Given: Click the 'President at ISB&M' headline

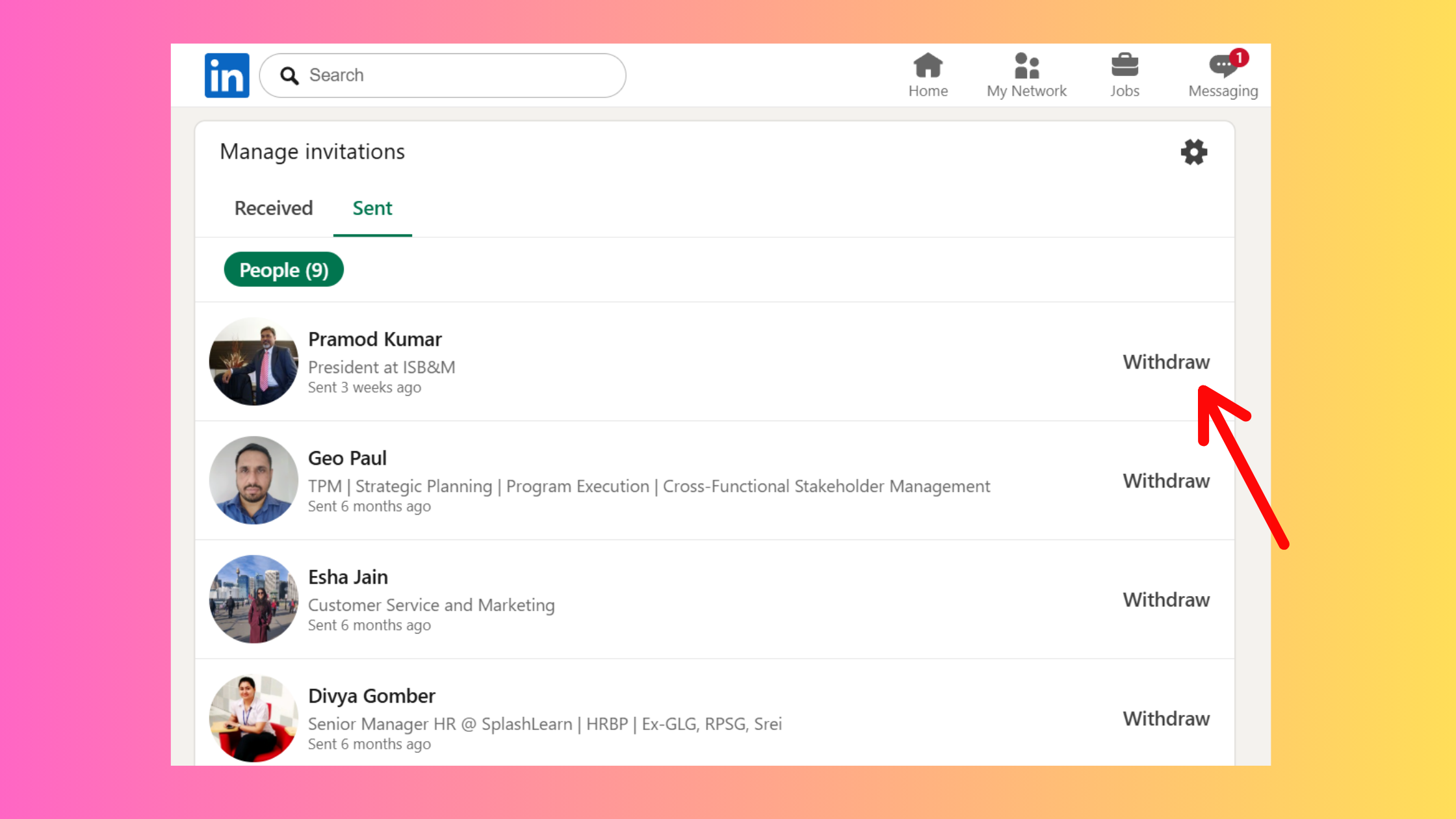Looking at the screenshot, I should click(382, 367).
